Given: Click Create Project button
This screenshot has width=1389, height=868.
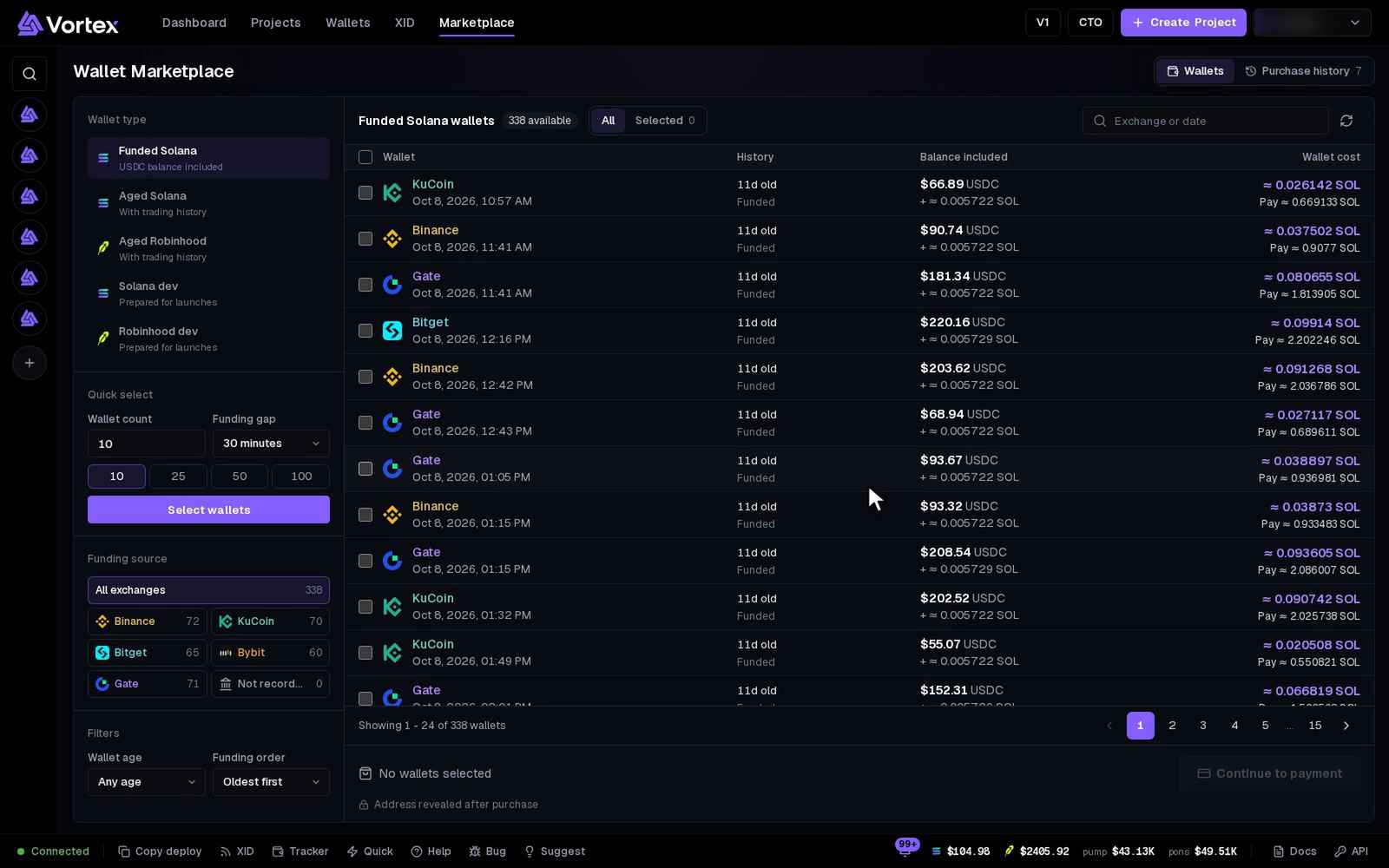Looking at the screenshot, I should point(1183,23).
